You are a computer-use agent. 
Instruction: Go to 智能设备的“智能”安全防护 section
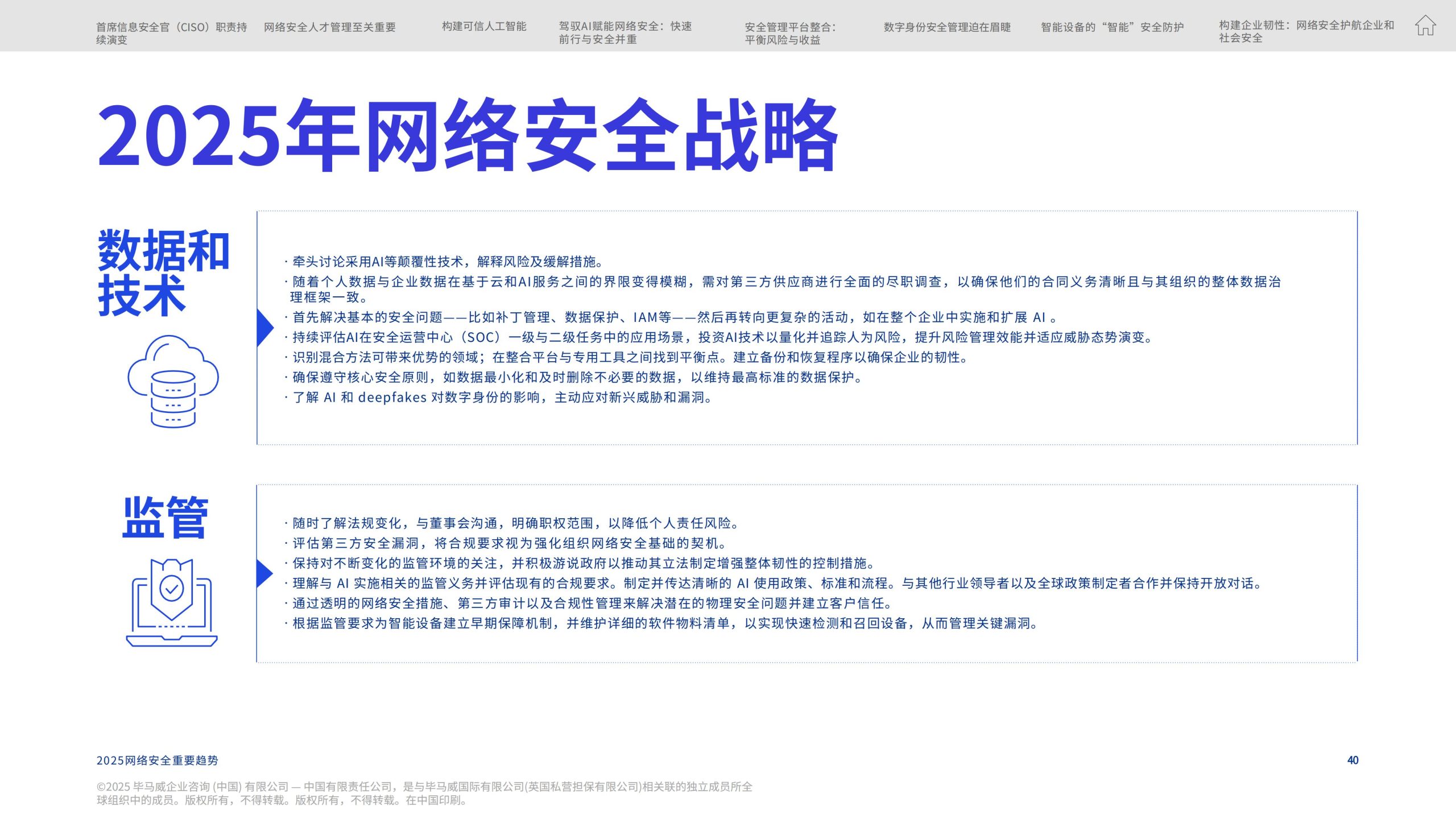(1112, 27)
